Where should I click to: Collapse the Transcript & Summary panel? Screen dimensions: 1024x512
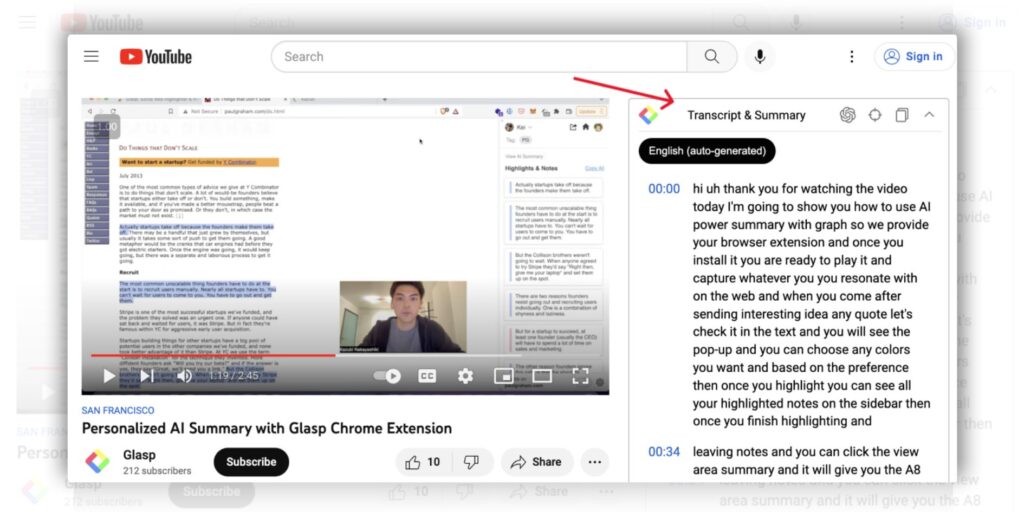click(929, 115)
